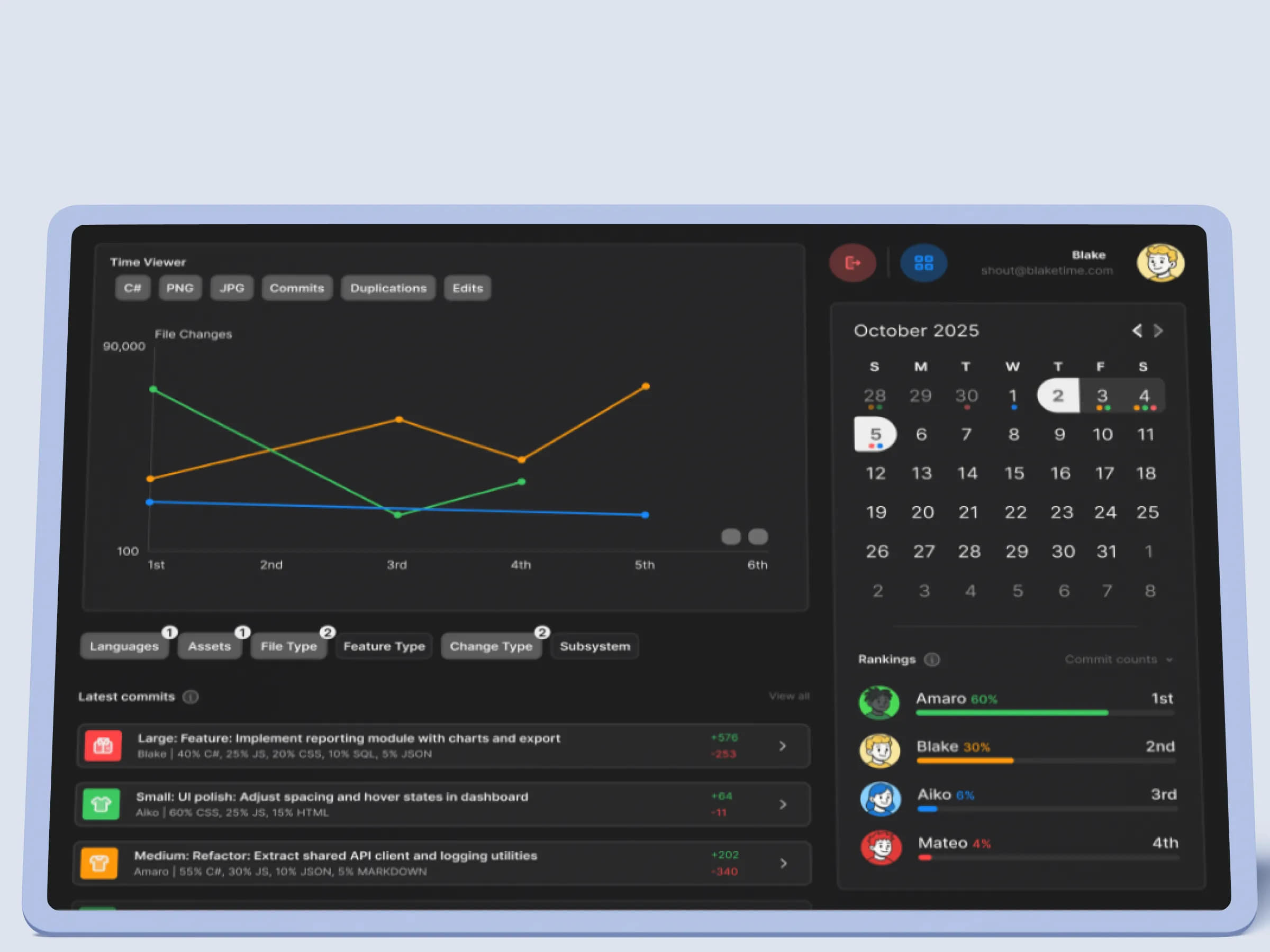Click the info icon beside Rankings

[932, 660]
